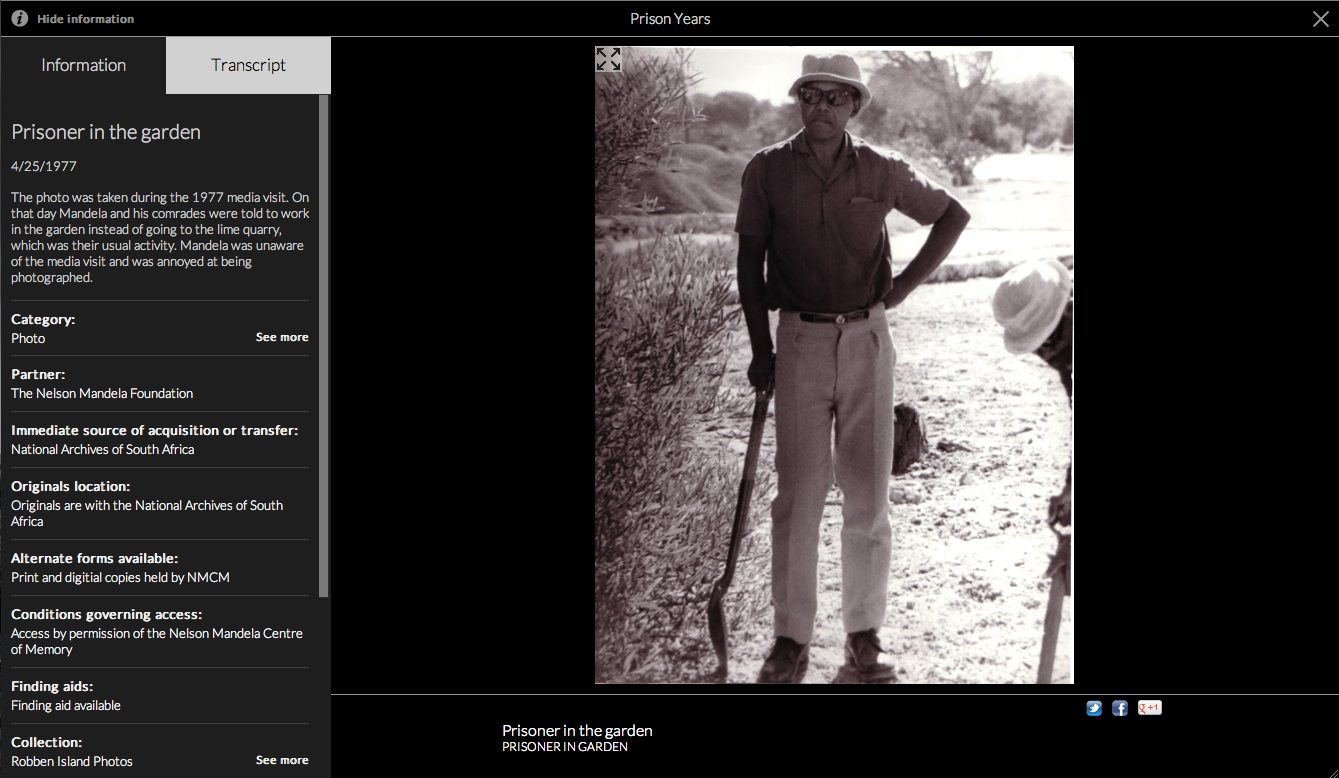The image size is (1339, 778).
Task: Expand See more next to Category
Action: pyautogui.click(x=282, y=337)
